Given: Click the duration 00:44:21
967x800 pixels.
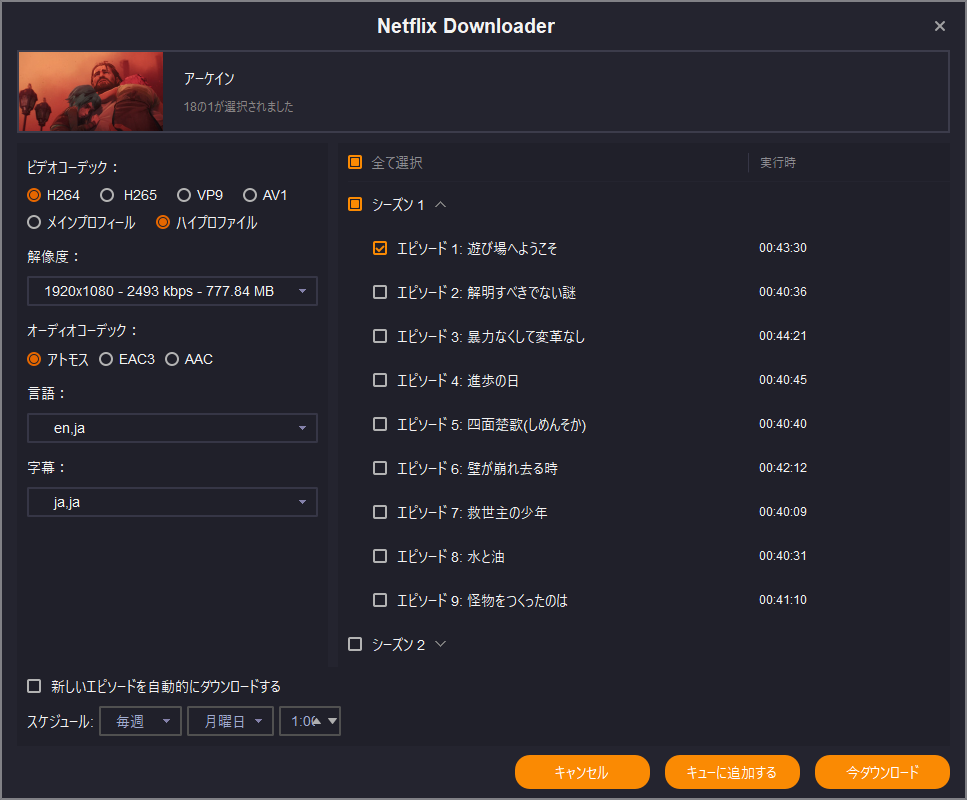Looking at the screenshot, I should [x=783, y=336].
